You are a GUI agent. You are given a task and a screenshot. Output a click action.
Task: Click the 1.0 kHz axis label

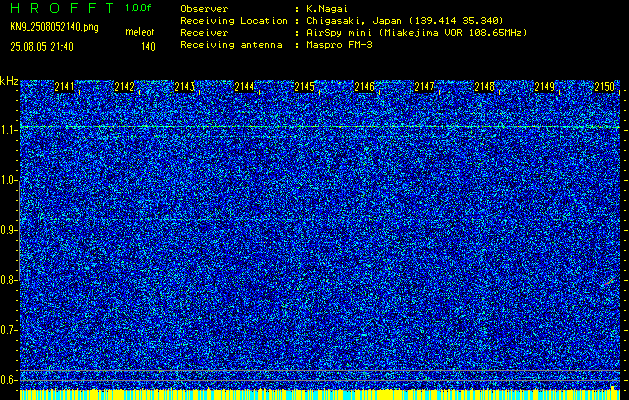click(x=7, y=180)
